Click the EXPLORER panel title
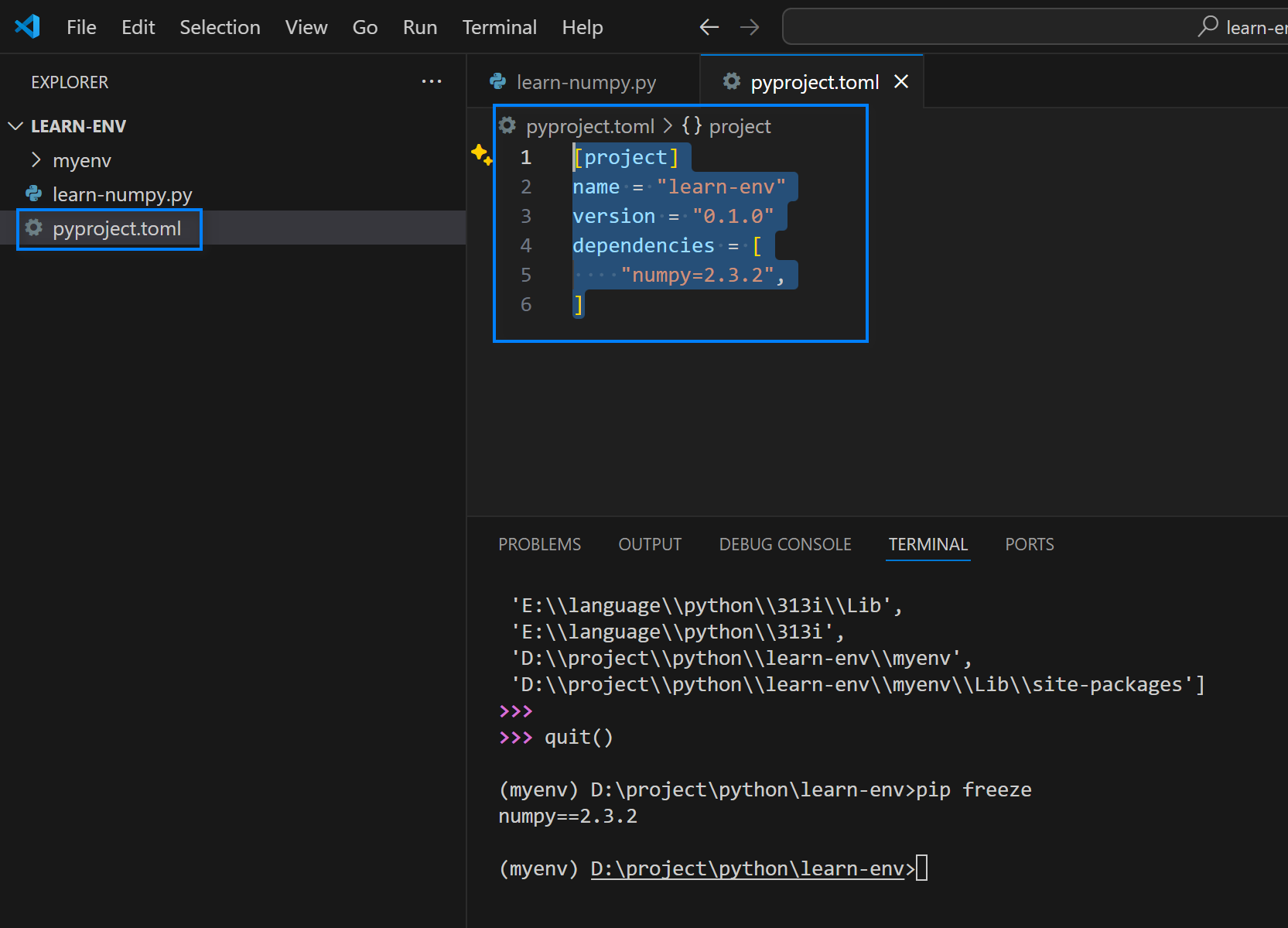The height and width of the screenshot is (928, 1288). [x=70, y=82]
